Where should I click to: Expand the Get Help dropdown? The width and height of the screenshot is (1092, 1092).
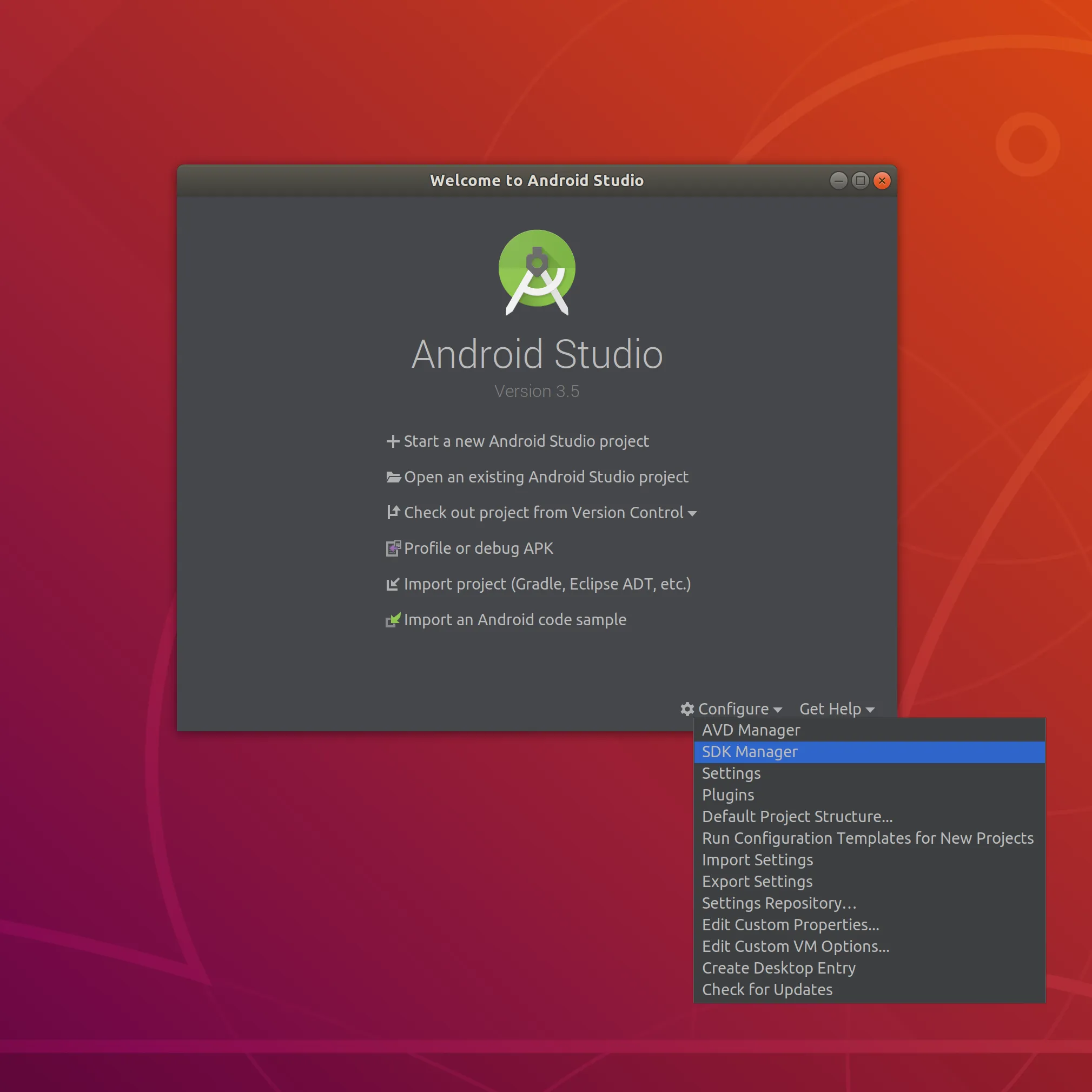836,710
